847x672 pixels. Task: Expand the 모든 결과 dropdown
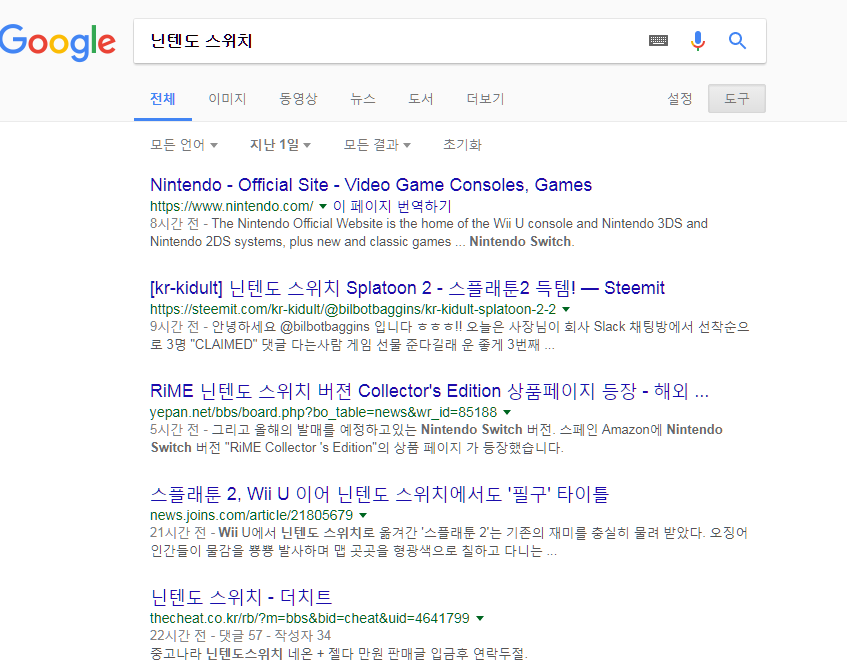tap(377, 145)
